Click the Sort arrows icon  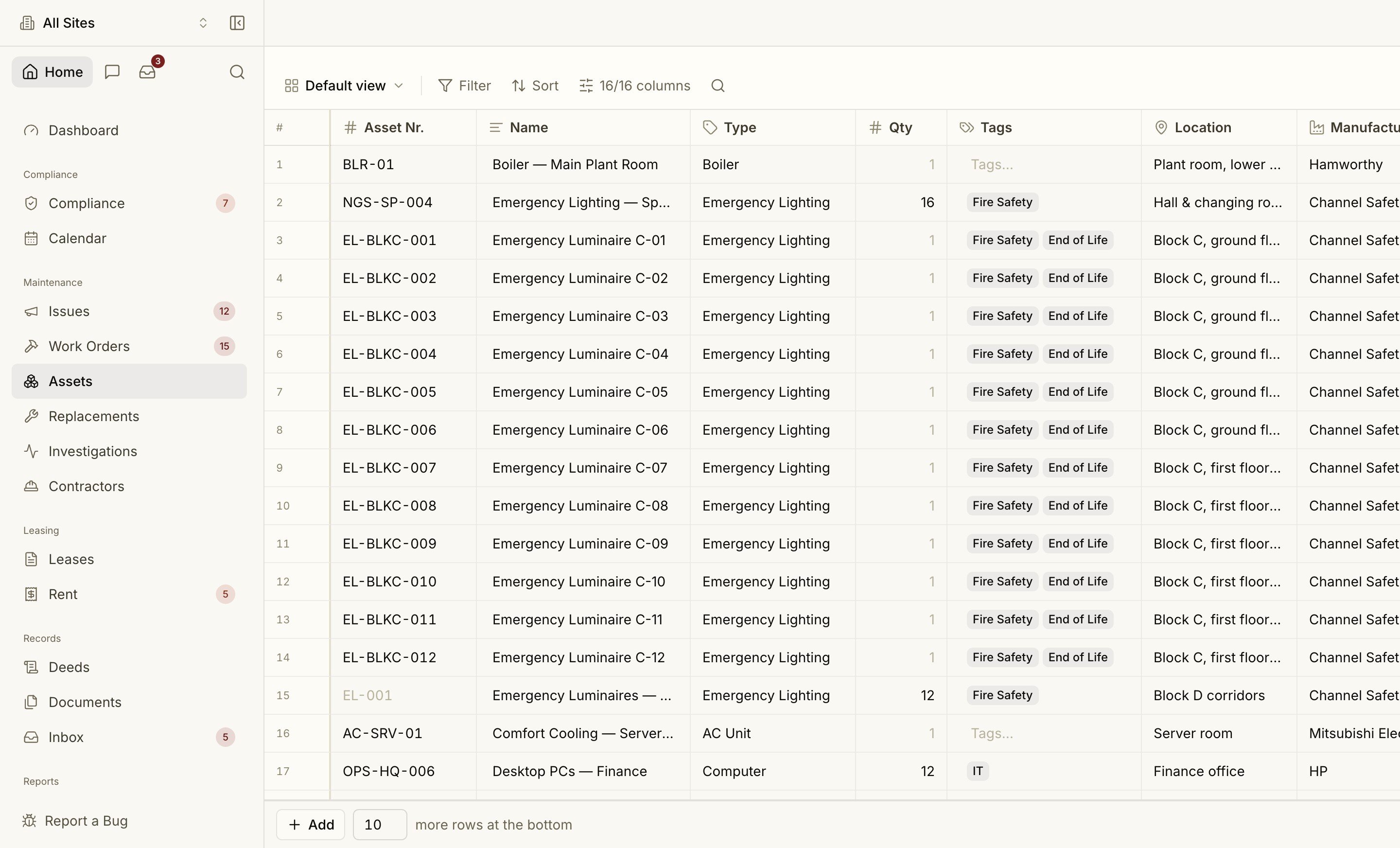coord(518,86)
